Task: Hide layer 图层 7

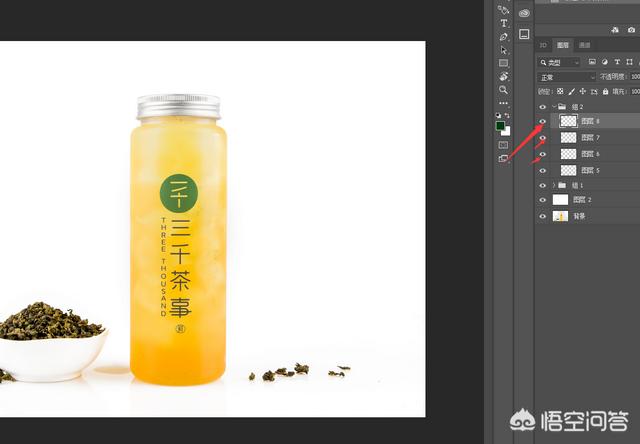Action: pyautogui.click(x=542, y=138)
